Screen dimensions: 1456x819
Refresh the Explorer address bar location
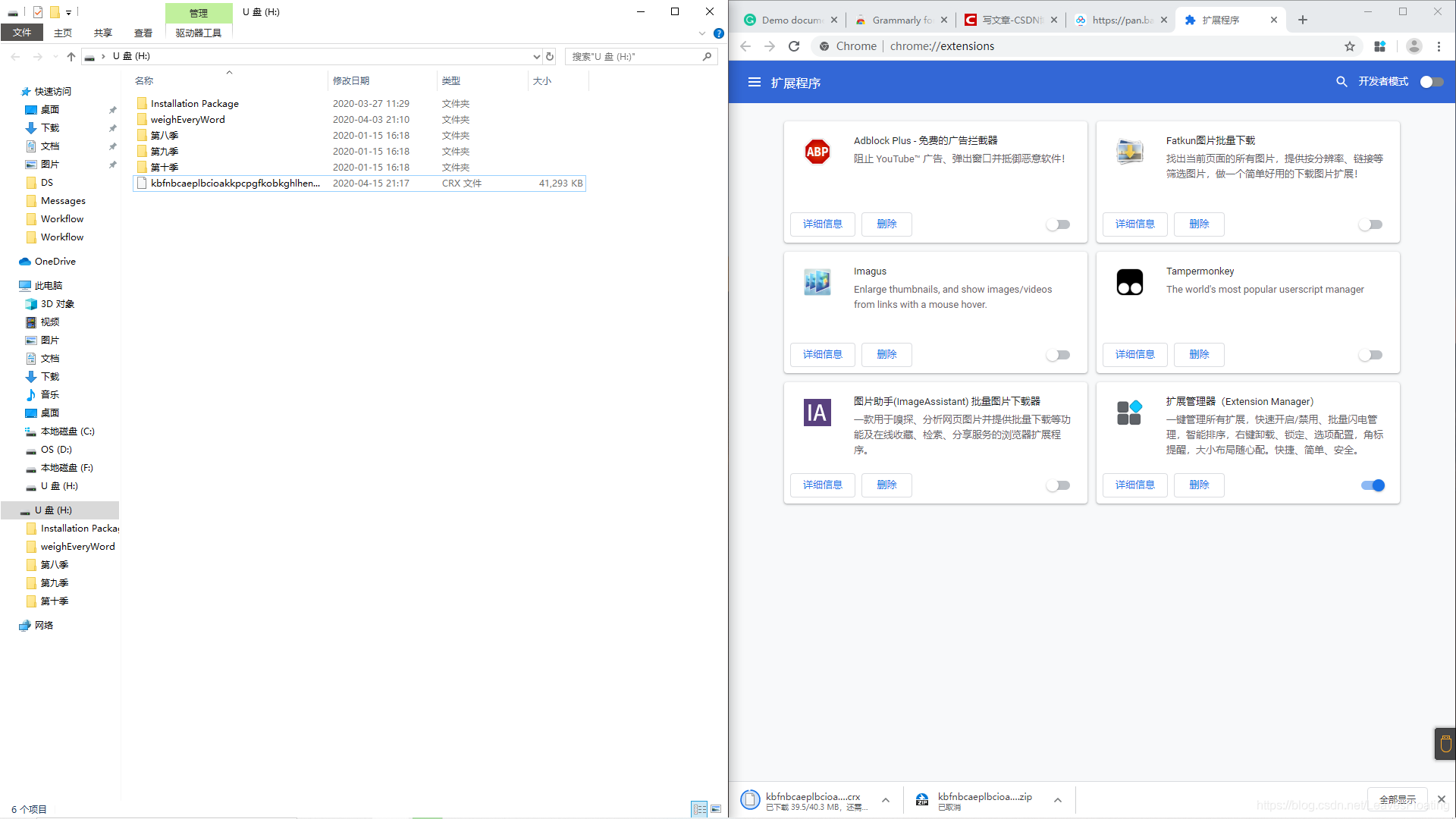[550, 56]
